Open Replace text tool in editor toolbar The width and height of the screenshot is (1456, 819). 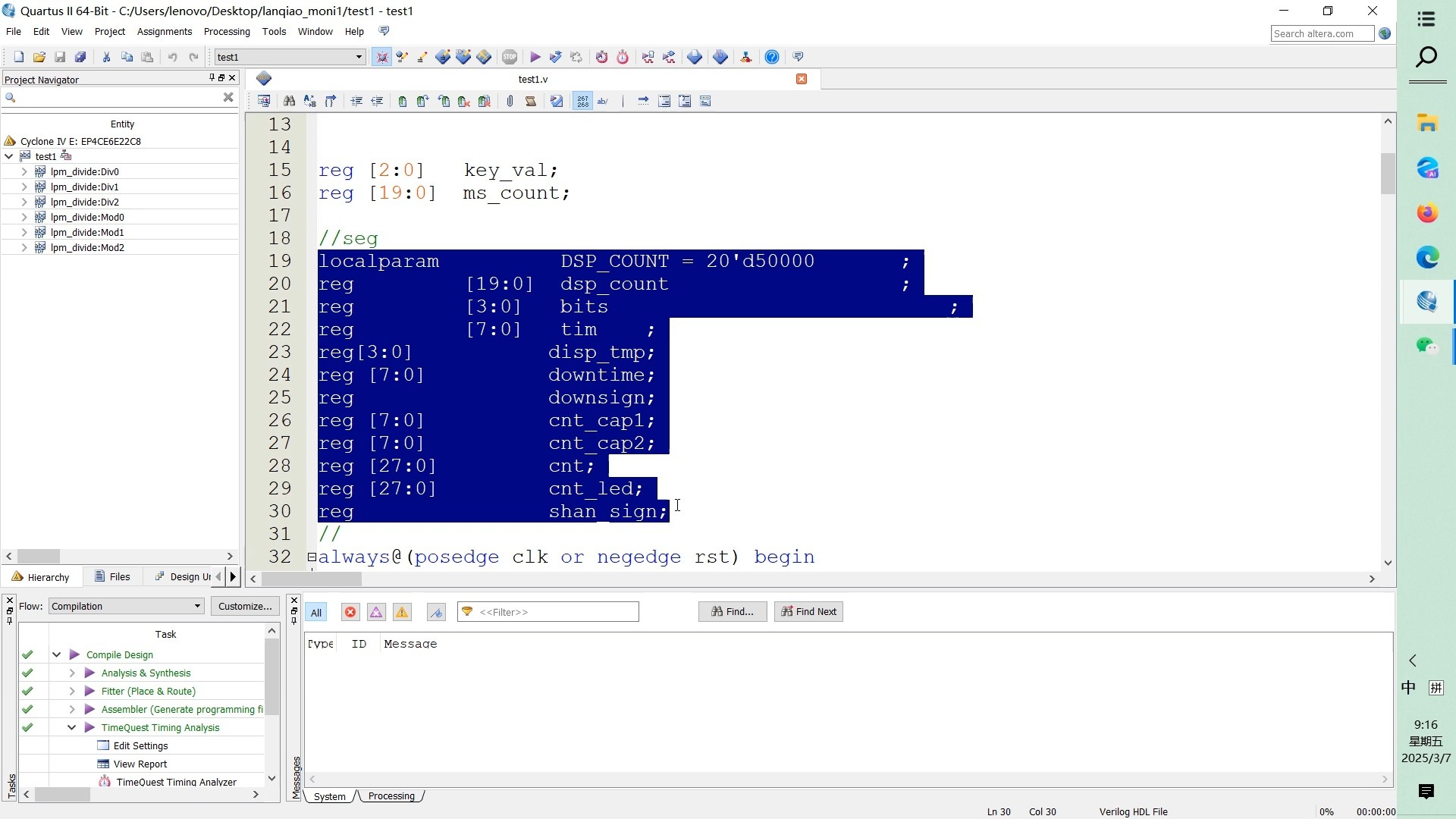click(x=309, y=101)
